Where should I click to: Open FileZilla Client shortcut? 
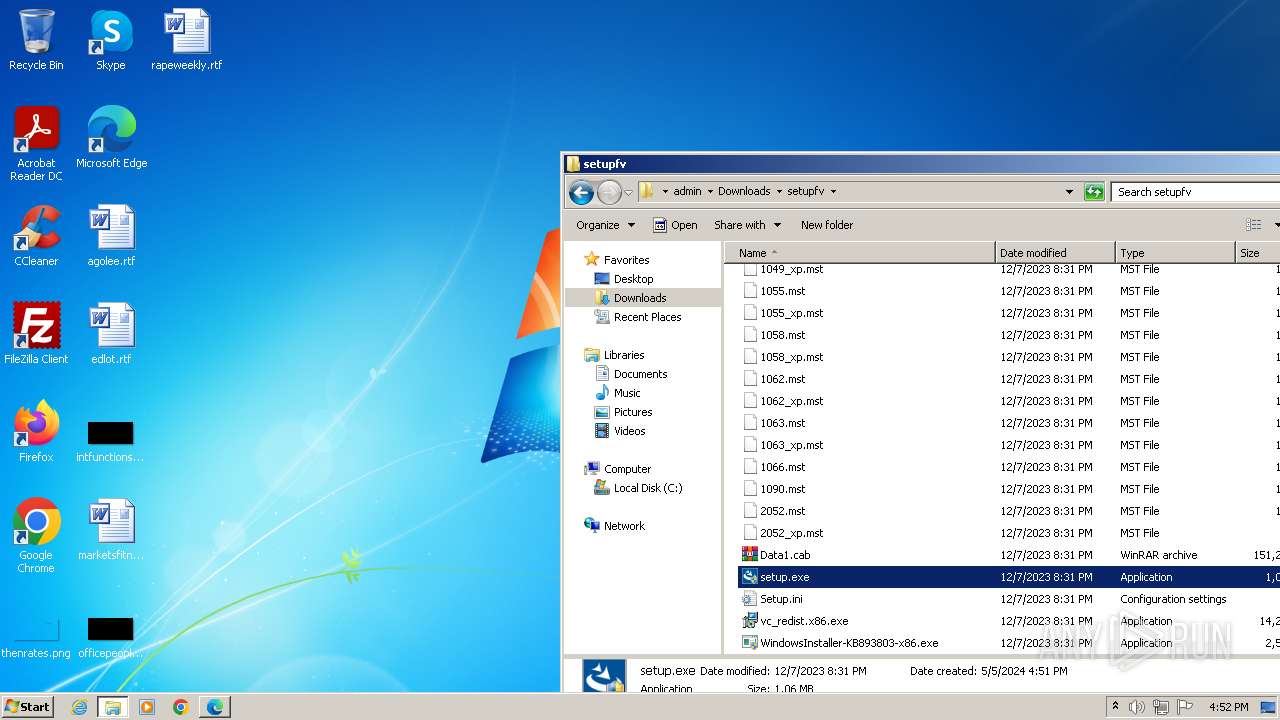[36, 334]
